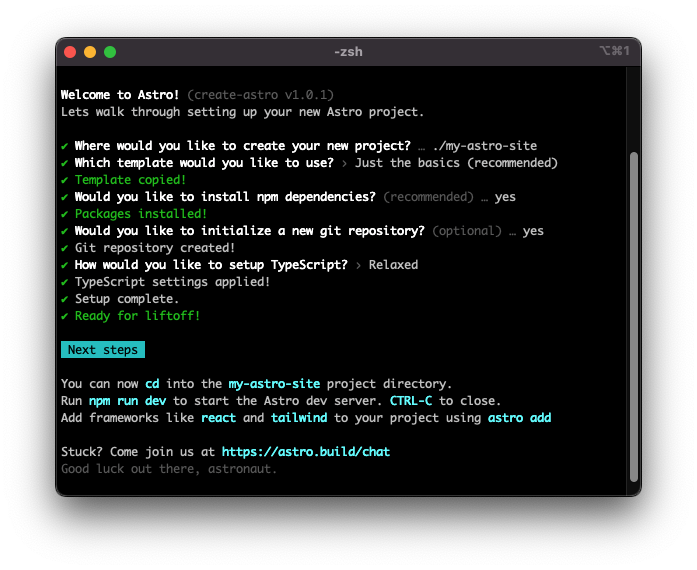Click checkmark beside 'TypeScript settings applied!'
This screenshot has height=570, width=697.
65,282
